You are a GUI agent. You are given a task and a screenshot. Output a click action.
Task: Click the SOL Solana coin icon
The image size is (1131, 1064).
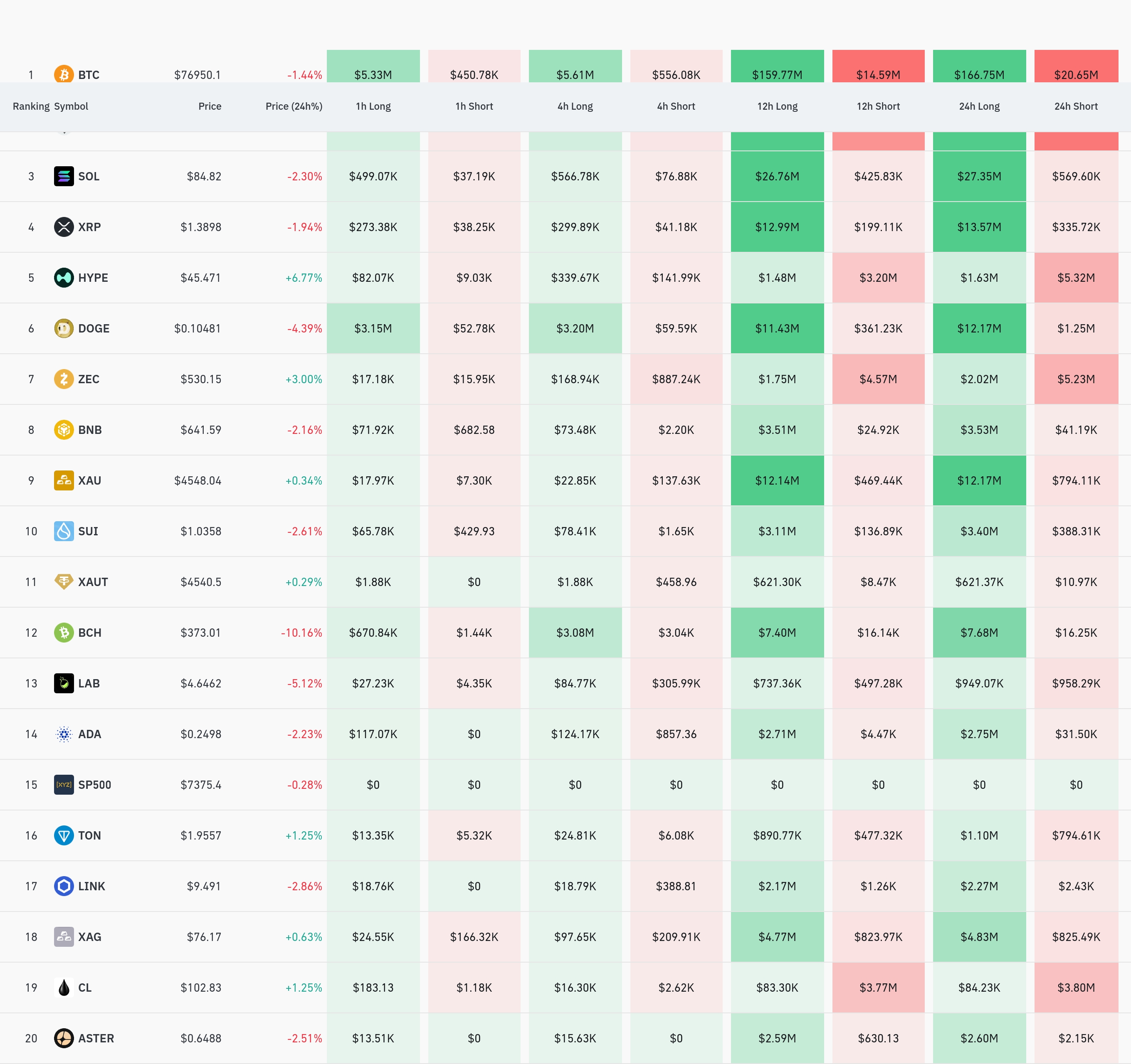point(64,176)
